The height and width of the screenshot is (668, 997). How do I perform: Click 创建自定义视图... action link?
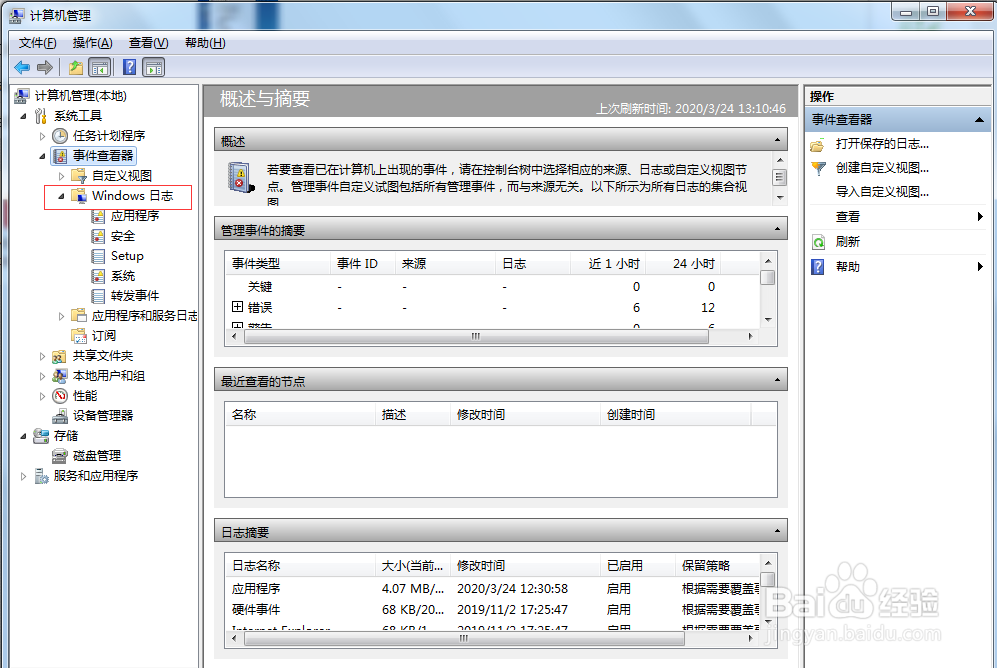pyautogui.click(x=882, y=168)
